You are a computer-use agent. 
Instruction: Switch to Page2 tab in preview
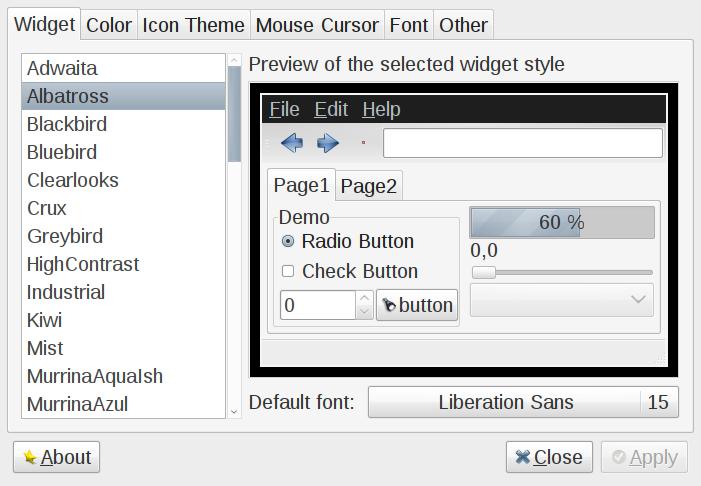368,186
